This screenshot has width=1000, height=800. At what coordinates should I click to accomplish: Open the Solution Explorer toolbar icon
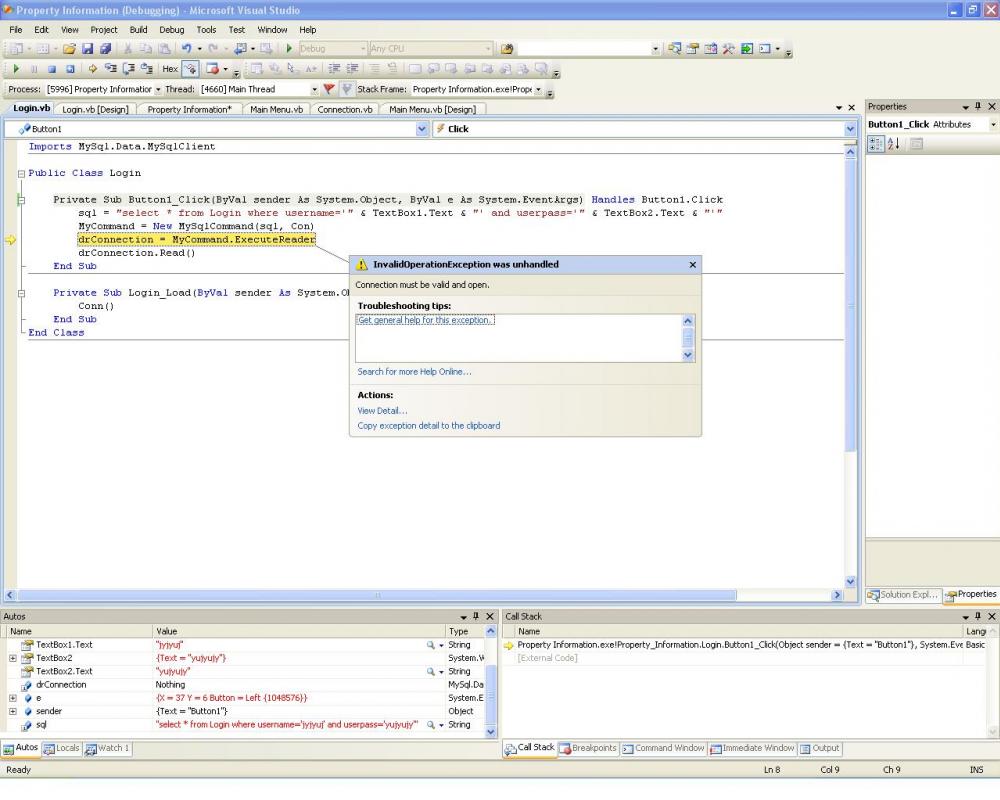(674, 48)
